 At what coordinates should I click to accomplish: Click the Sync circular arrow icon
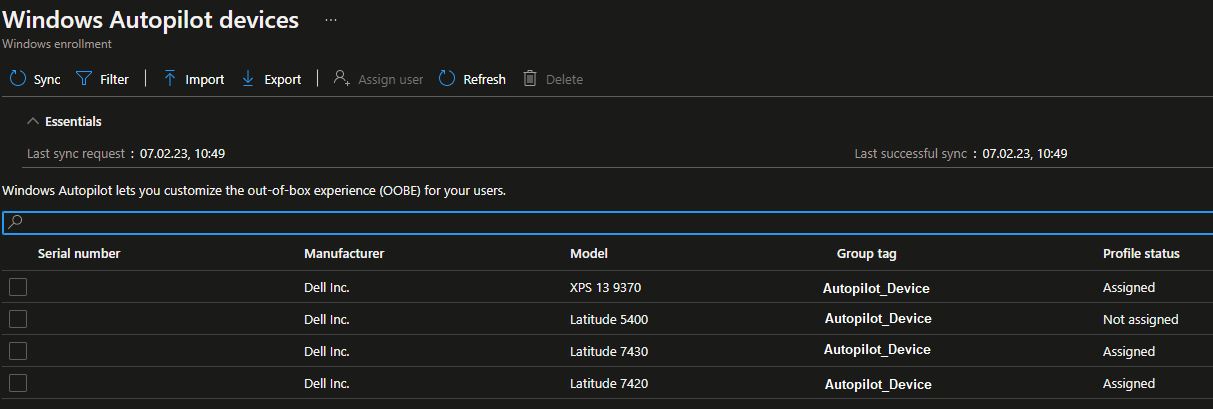click(x=17, y=79)
